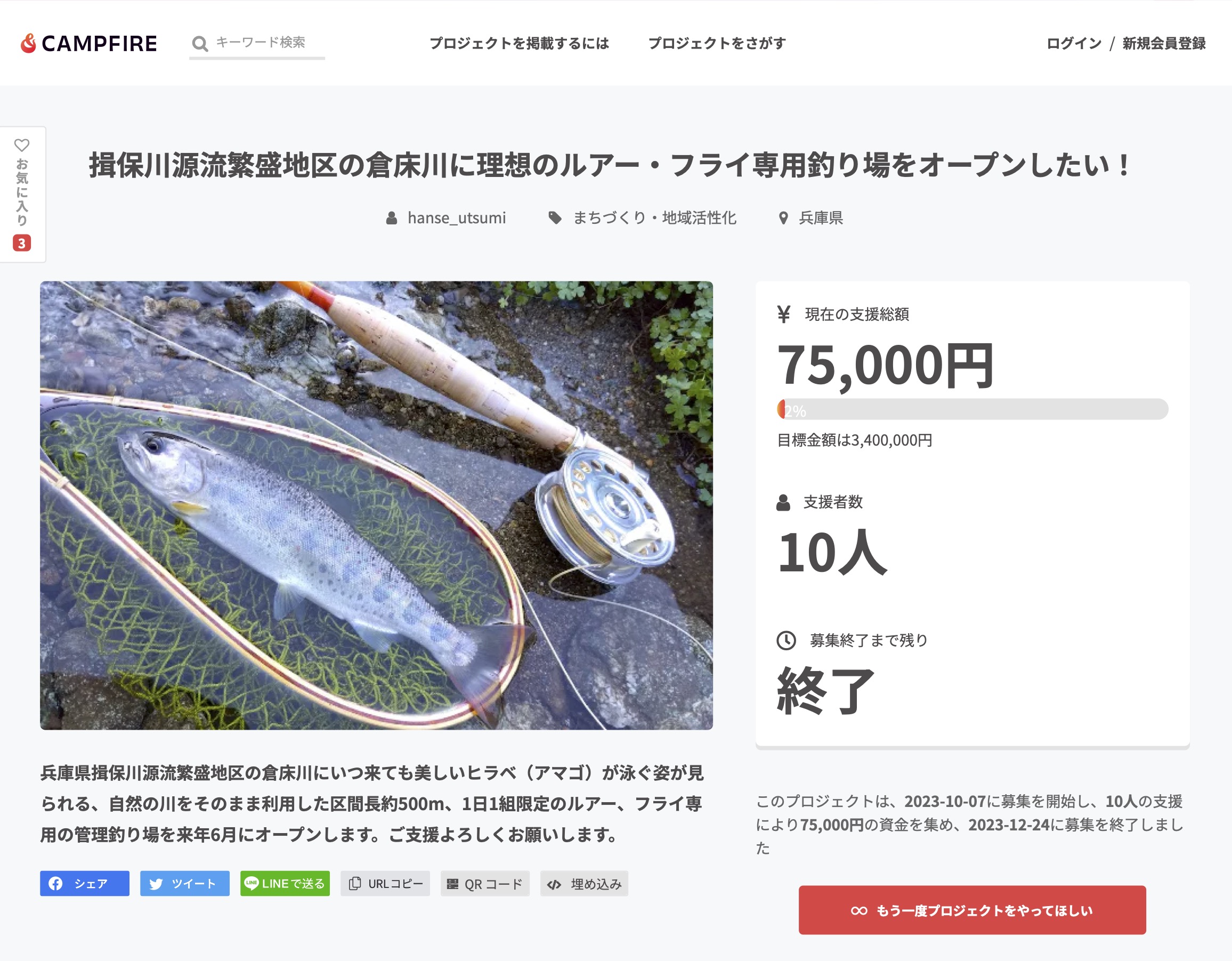Screen dimensions: 1232x961
Task: Copy the project URL
Action: (x=385, y=883)
